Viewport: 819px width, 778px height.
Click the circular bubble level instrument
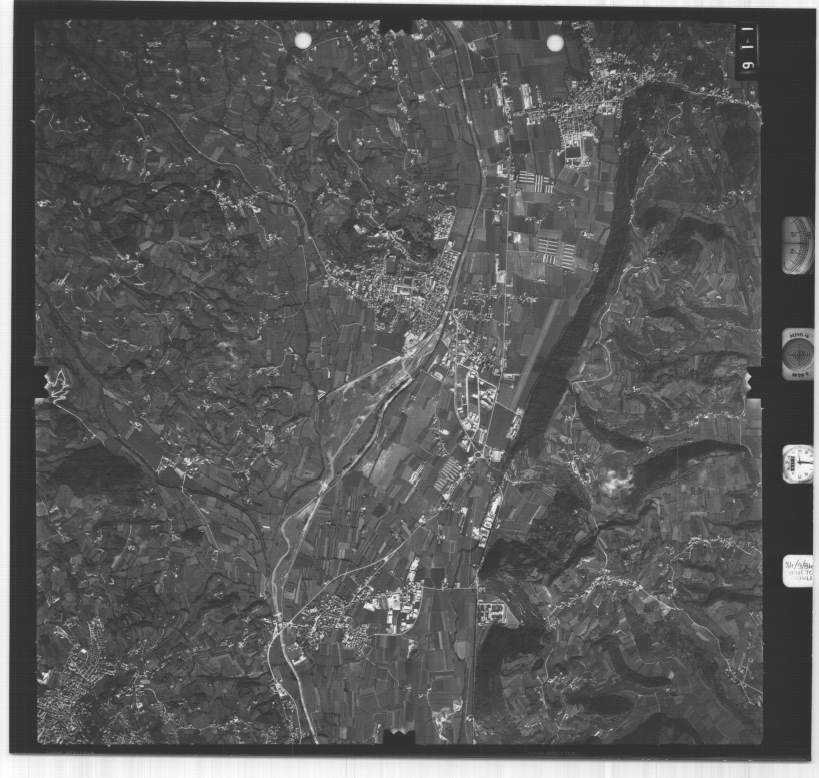[797, 354]
